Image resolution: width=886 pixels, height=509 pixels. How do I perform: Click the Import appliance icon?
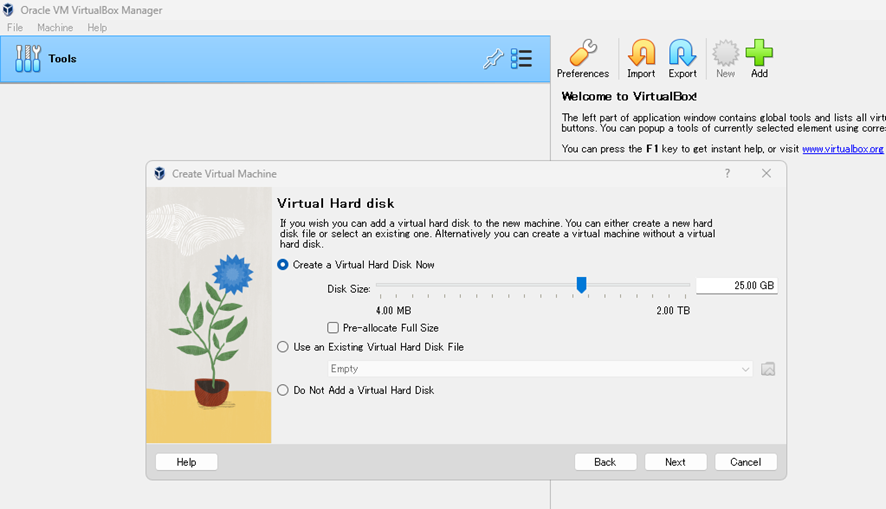(x=641, y=59)
